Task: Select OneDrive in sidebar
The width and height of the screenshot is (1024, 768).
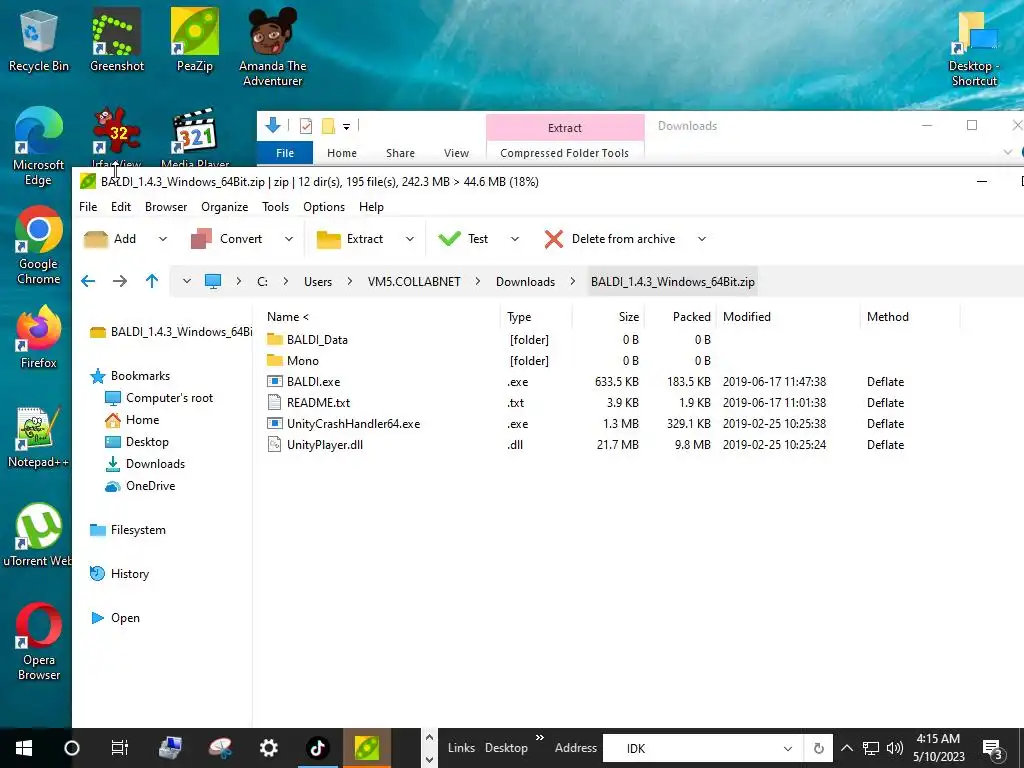Action: (x=140, y=486)
